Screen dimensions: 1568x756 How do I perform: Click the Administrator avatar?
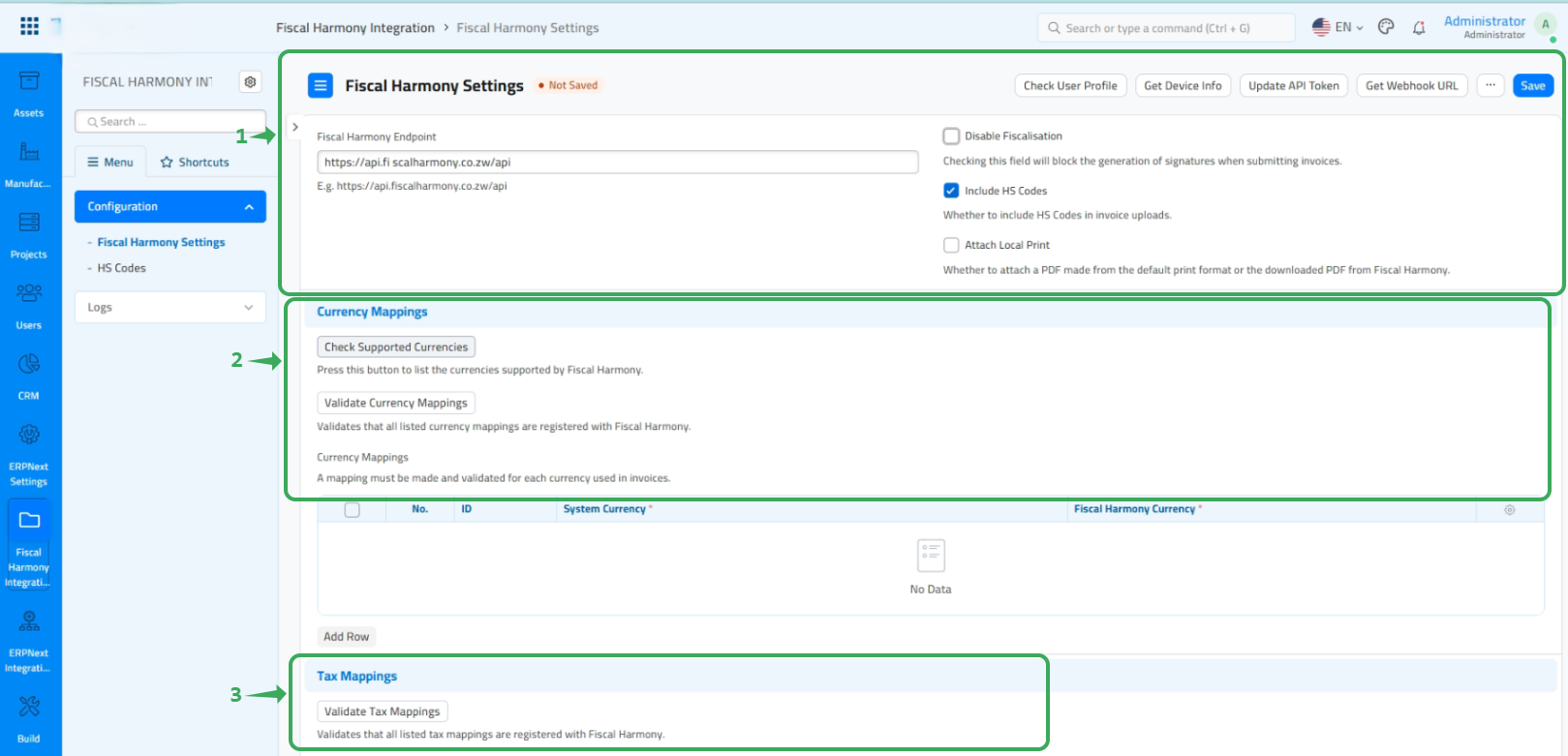(1546, 26)
